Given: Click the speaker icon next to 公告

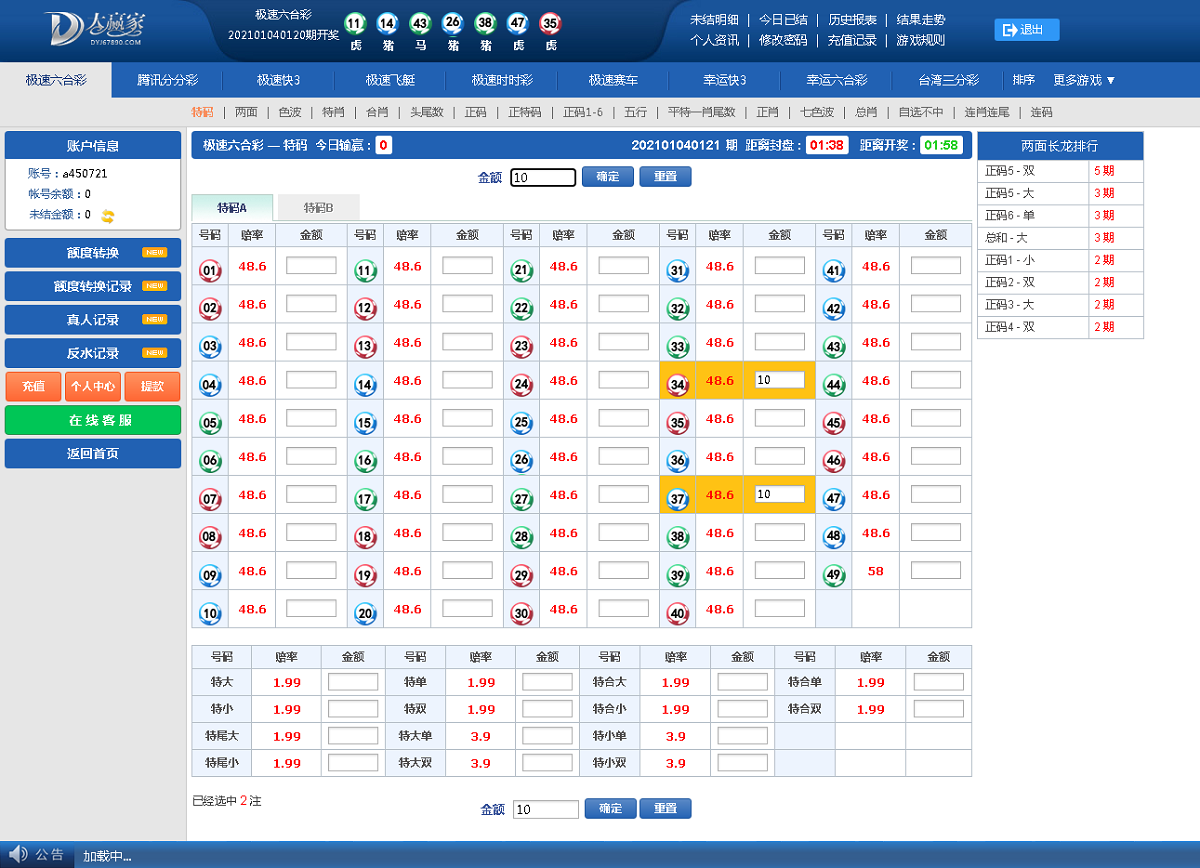Looking at the screenshot, I should tap(18, 854).
